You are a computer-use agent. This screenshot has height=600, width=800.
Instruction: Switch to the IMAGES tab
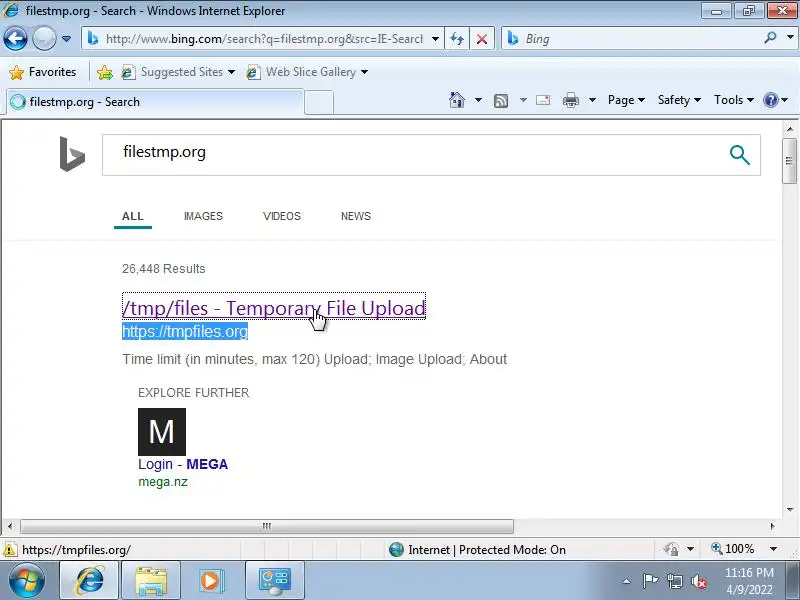203,216
